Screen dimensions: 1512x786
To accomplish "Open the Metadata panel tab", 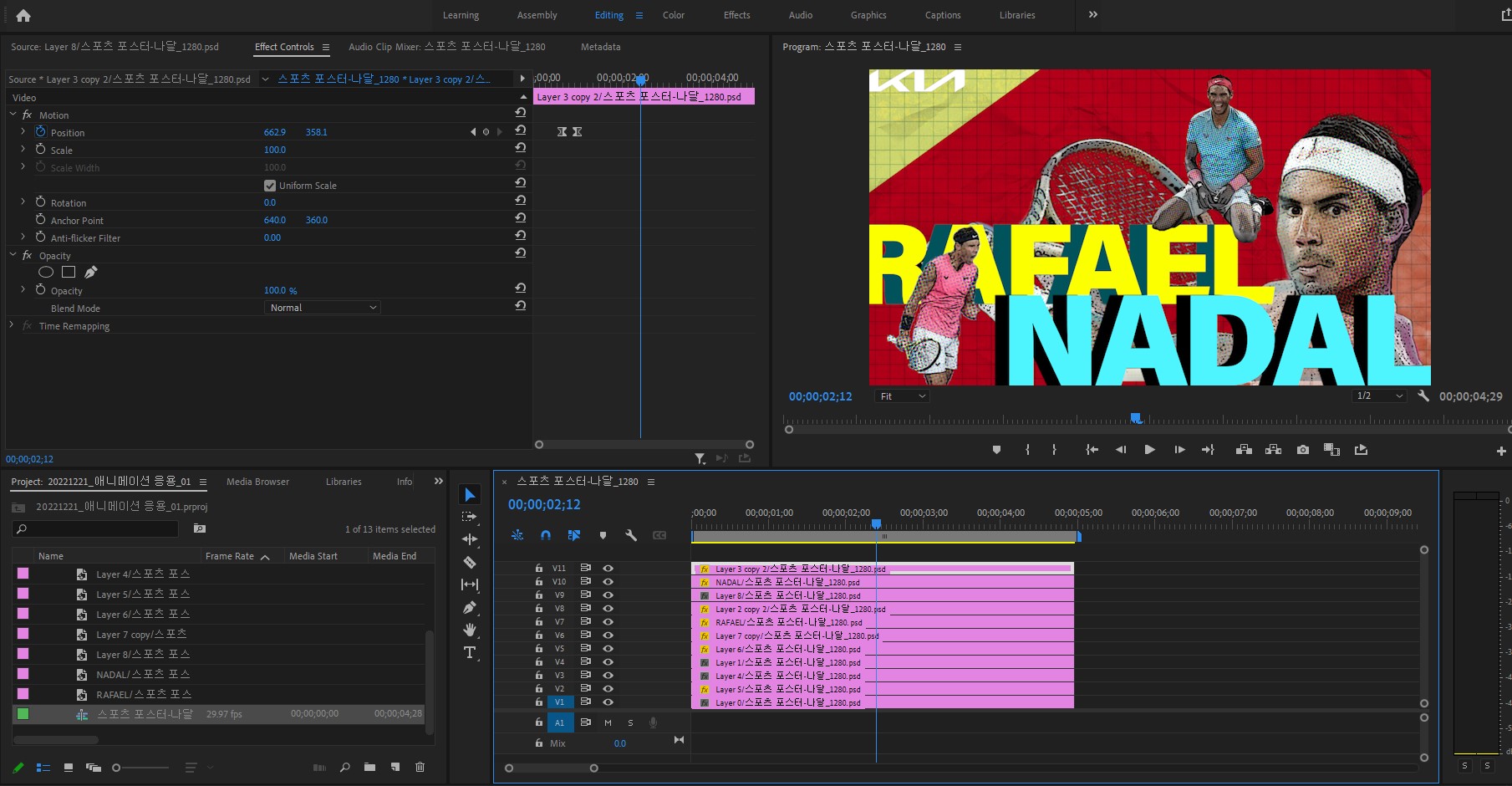I will point(601,47).
